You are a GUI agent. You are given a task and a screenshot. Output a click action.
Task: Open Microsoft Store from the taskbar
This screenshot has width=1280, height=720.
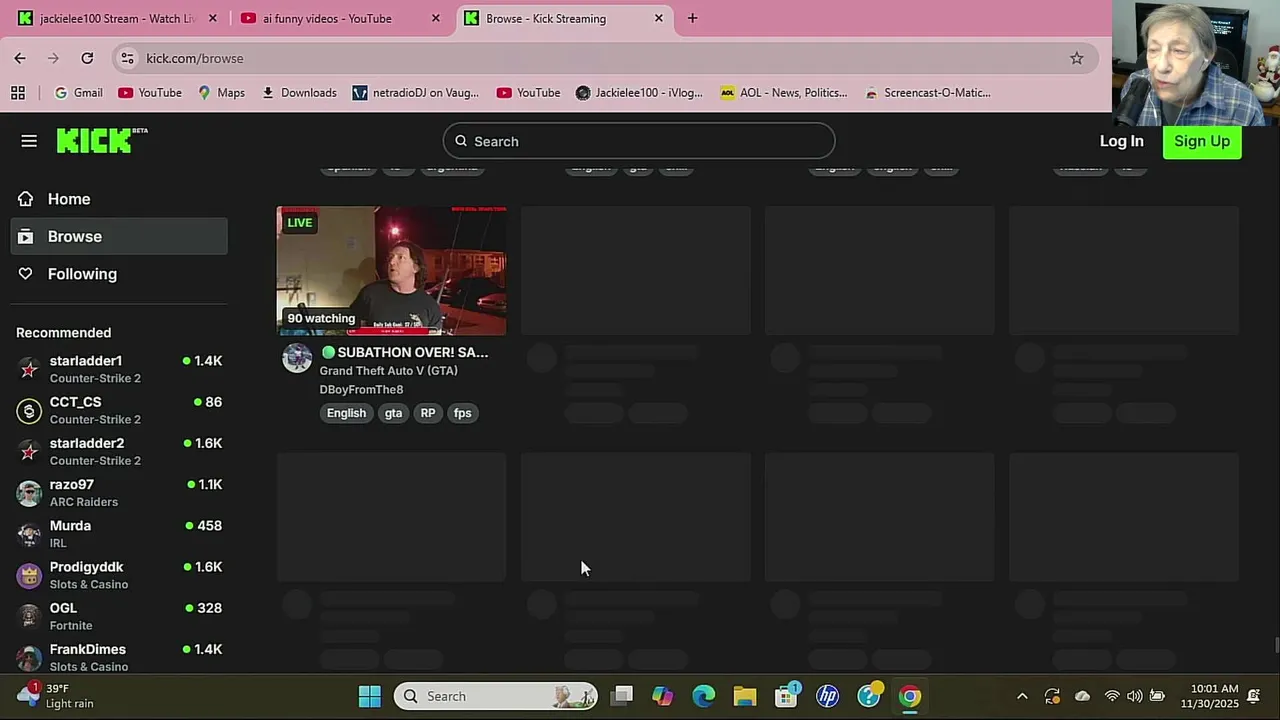pos(786,696)
